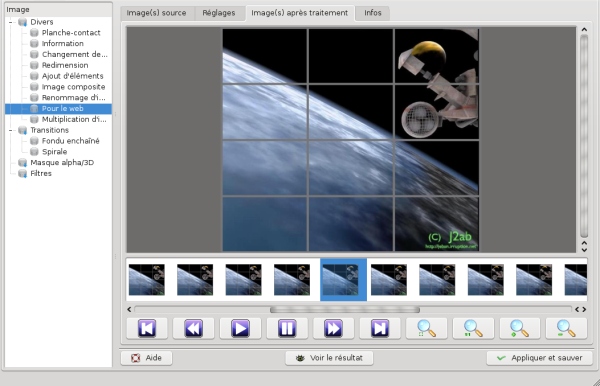Open help with the Aide button
This screenshot has width=600, height=386.
(x=147, y=358)
